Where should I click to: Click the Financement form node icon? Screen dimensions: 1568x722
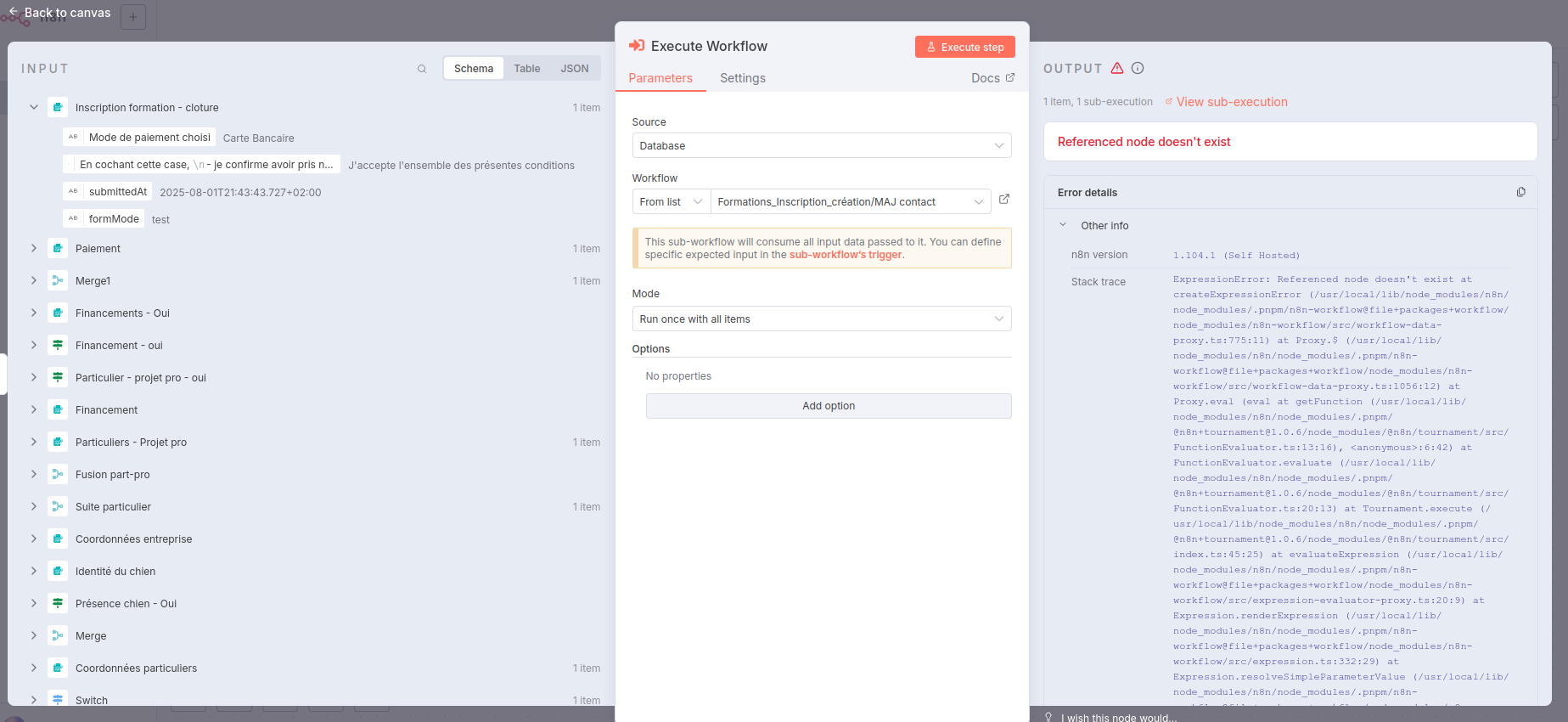58,410
